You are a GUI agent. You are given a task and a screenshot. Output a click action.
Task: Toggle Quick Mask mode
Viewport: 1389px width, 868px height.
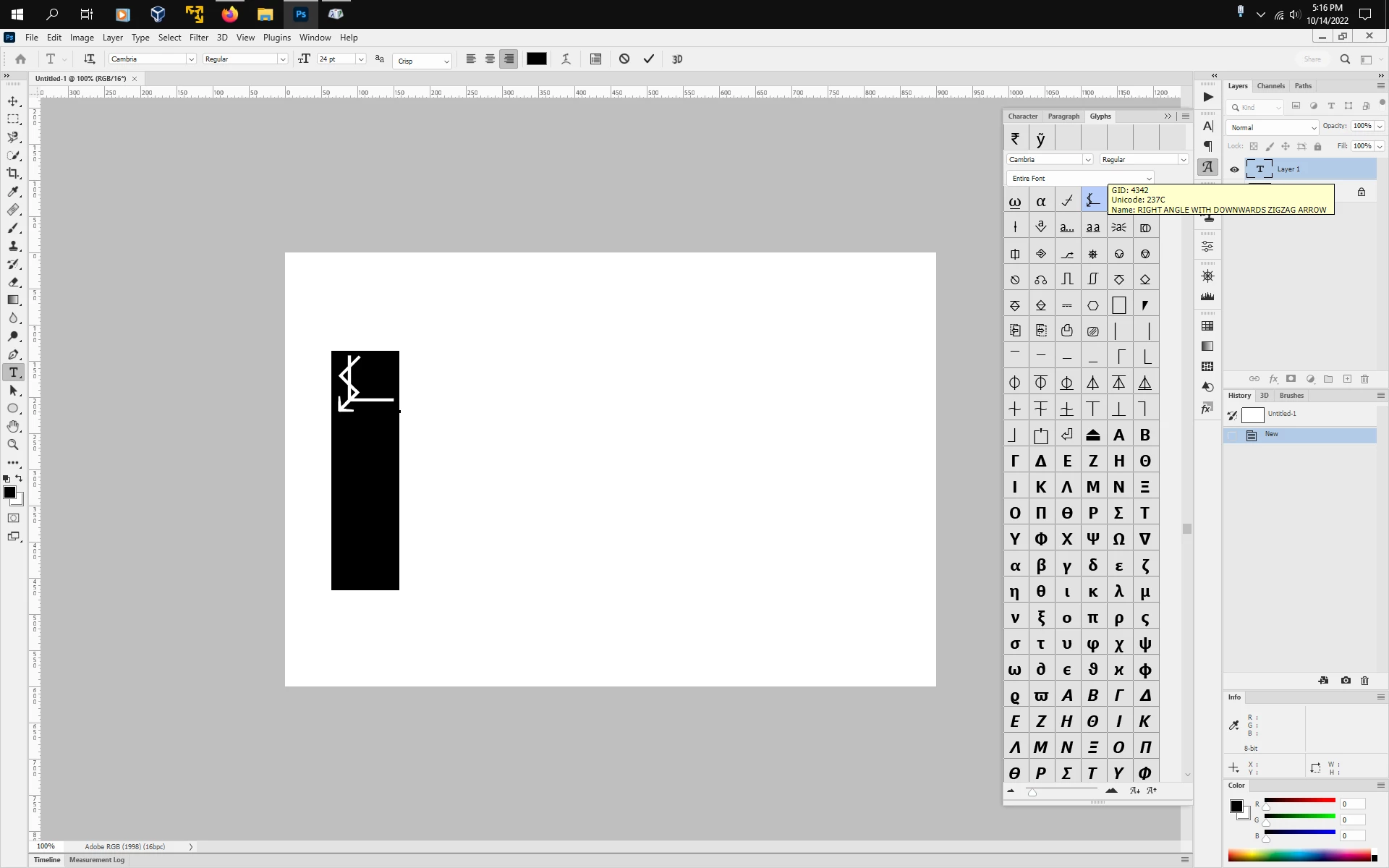click(13, 518)
